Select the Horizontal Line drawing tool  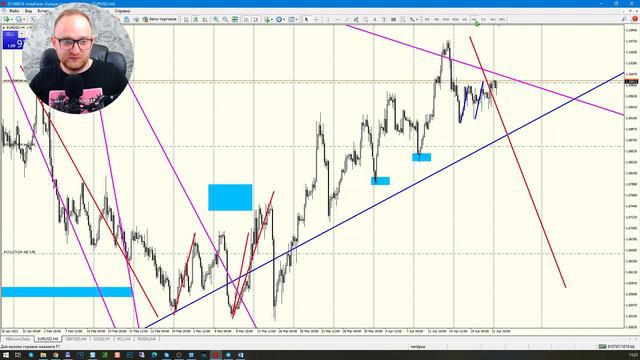point(338,19)
